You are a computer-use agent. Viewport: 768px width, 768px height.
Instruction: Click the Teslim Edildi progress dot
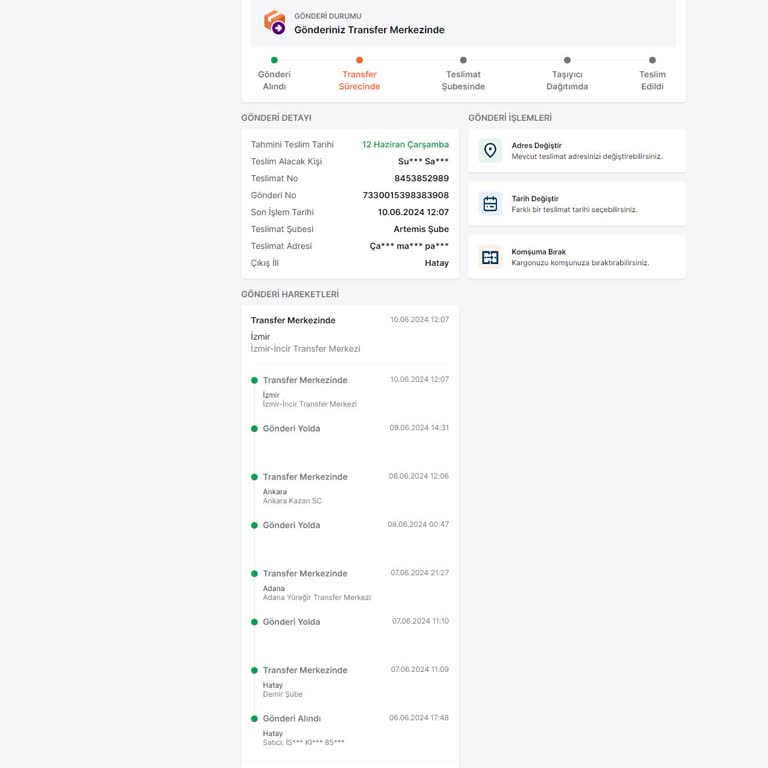click(x=652, y=60)
